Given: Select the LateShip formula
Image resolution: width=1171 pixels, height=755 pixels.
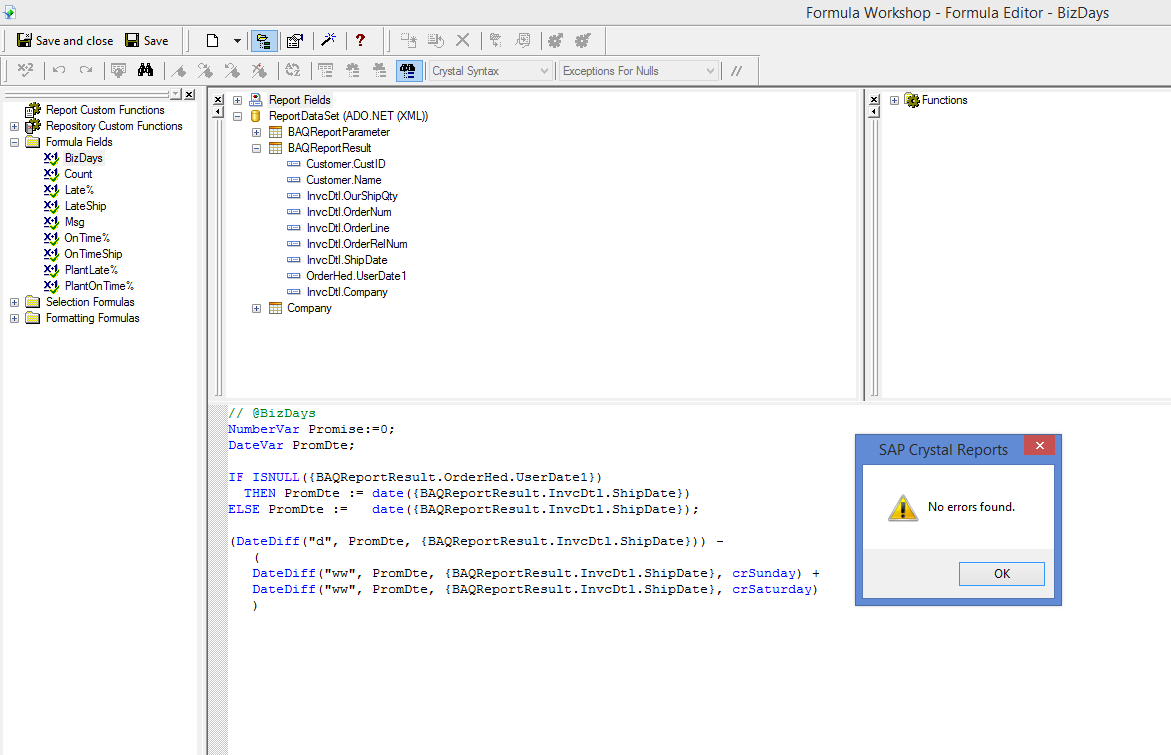Looking at the screenshot, I should pos(85,206).
